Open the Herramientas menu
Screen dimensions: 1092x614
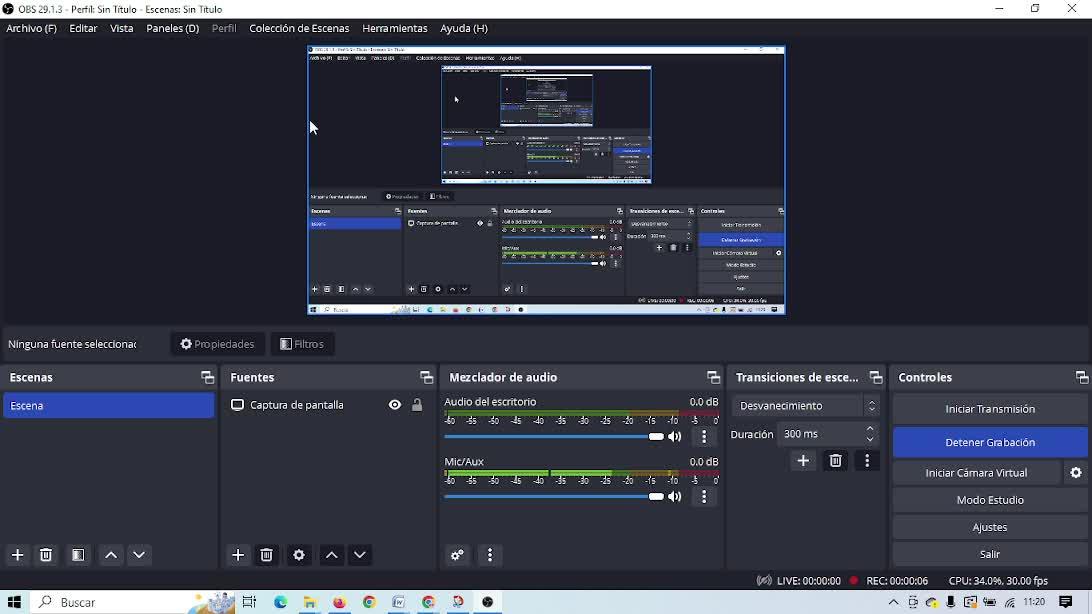pos(394,29)
